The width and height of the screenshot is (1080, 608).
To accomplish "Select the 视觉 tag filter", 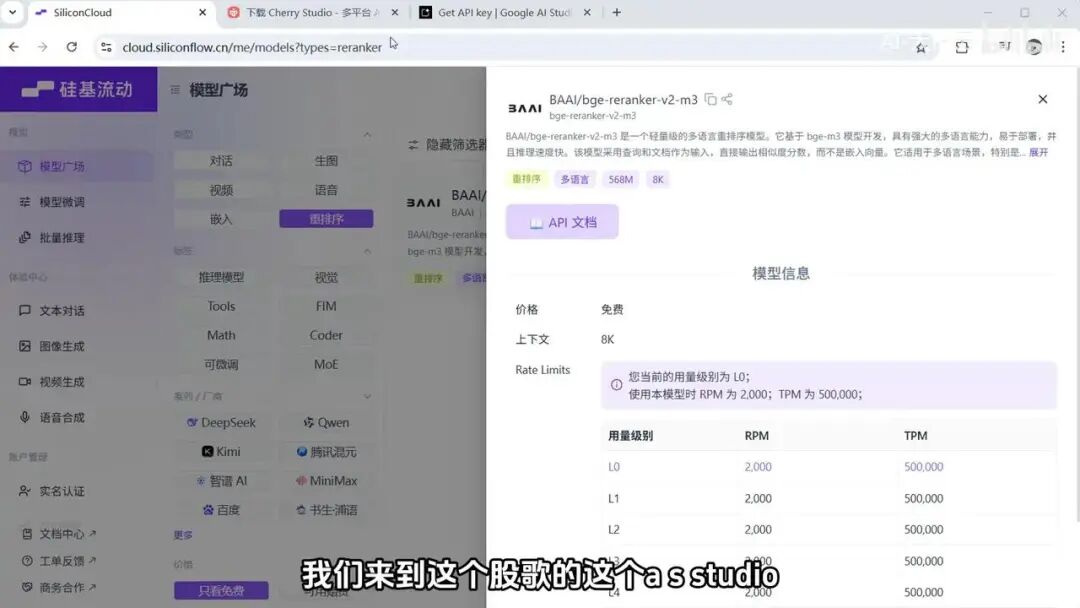I will coord(326,277).
